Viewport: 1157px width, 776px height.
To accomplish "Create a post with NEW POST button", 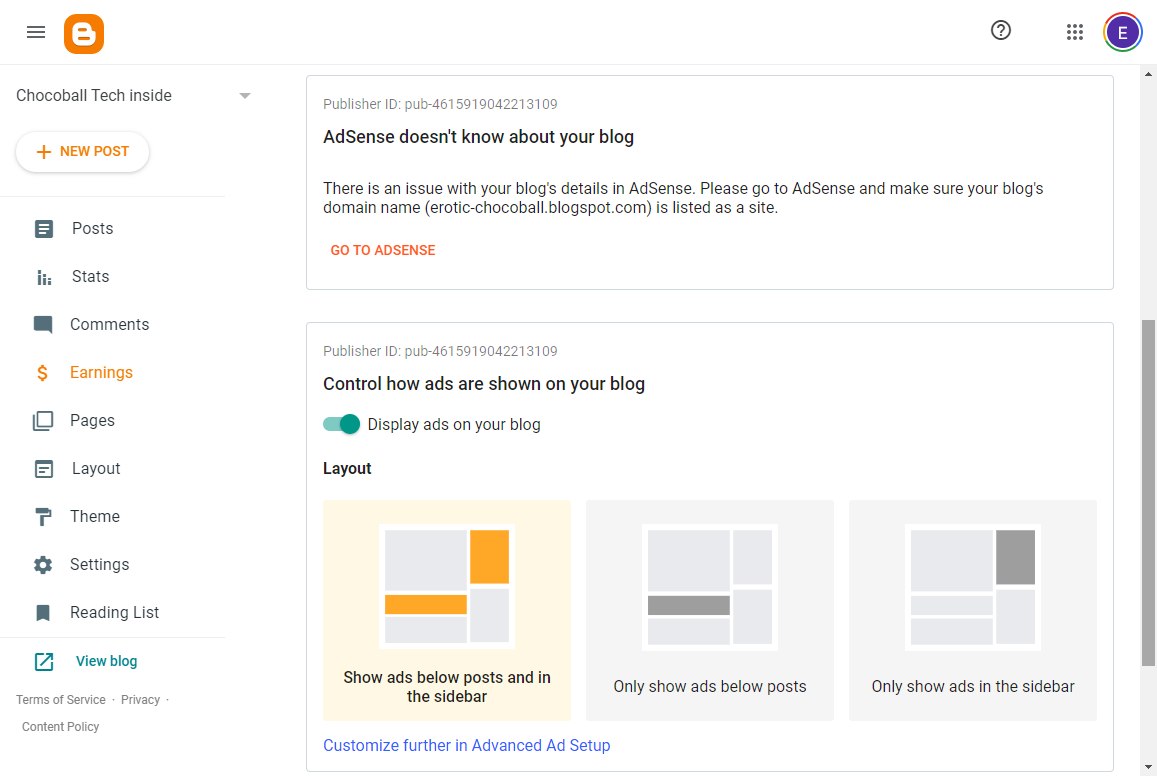I will point(83,152).
